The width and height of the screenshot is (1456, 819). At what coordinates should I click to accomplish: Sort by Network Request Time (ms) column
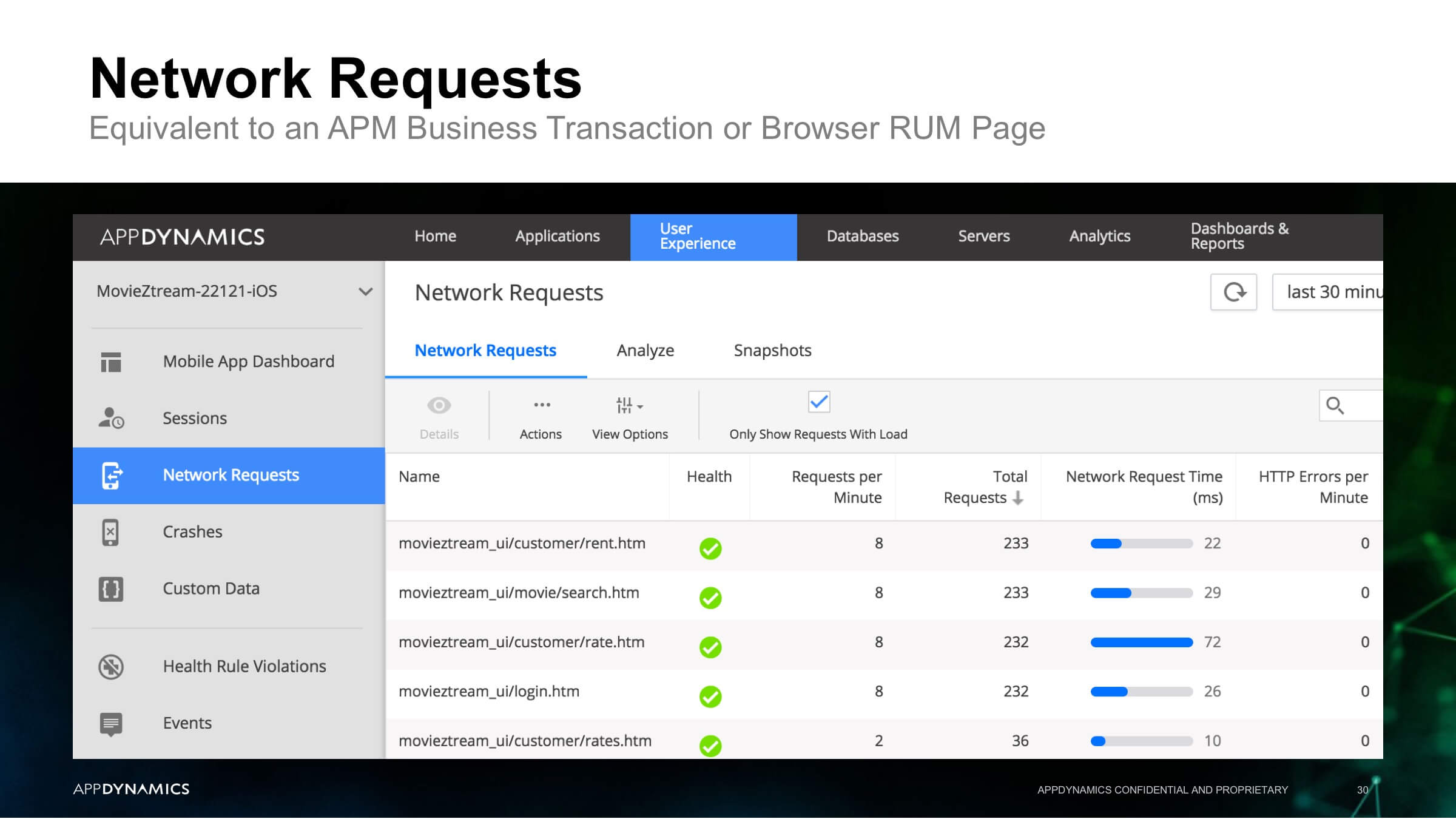coord(1144,487)
